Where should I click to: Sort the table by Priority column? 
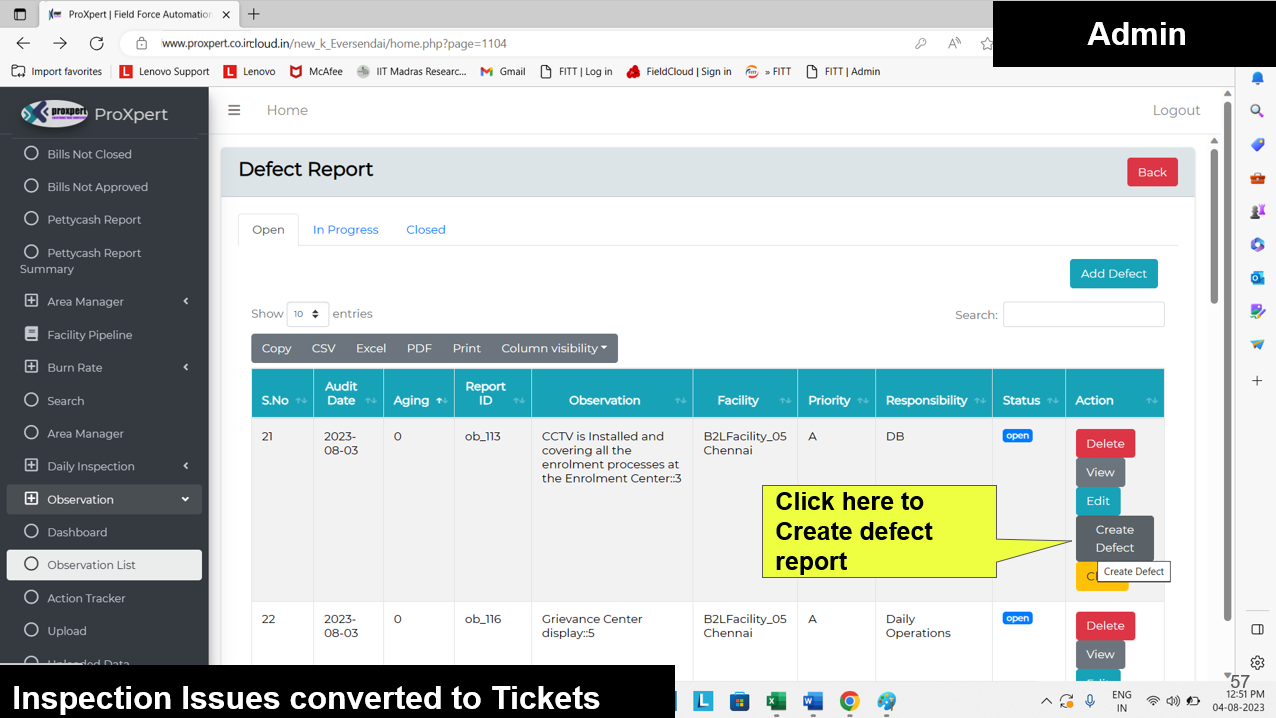pyautogui.click(x=836, y=400)
